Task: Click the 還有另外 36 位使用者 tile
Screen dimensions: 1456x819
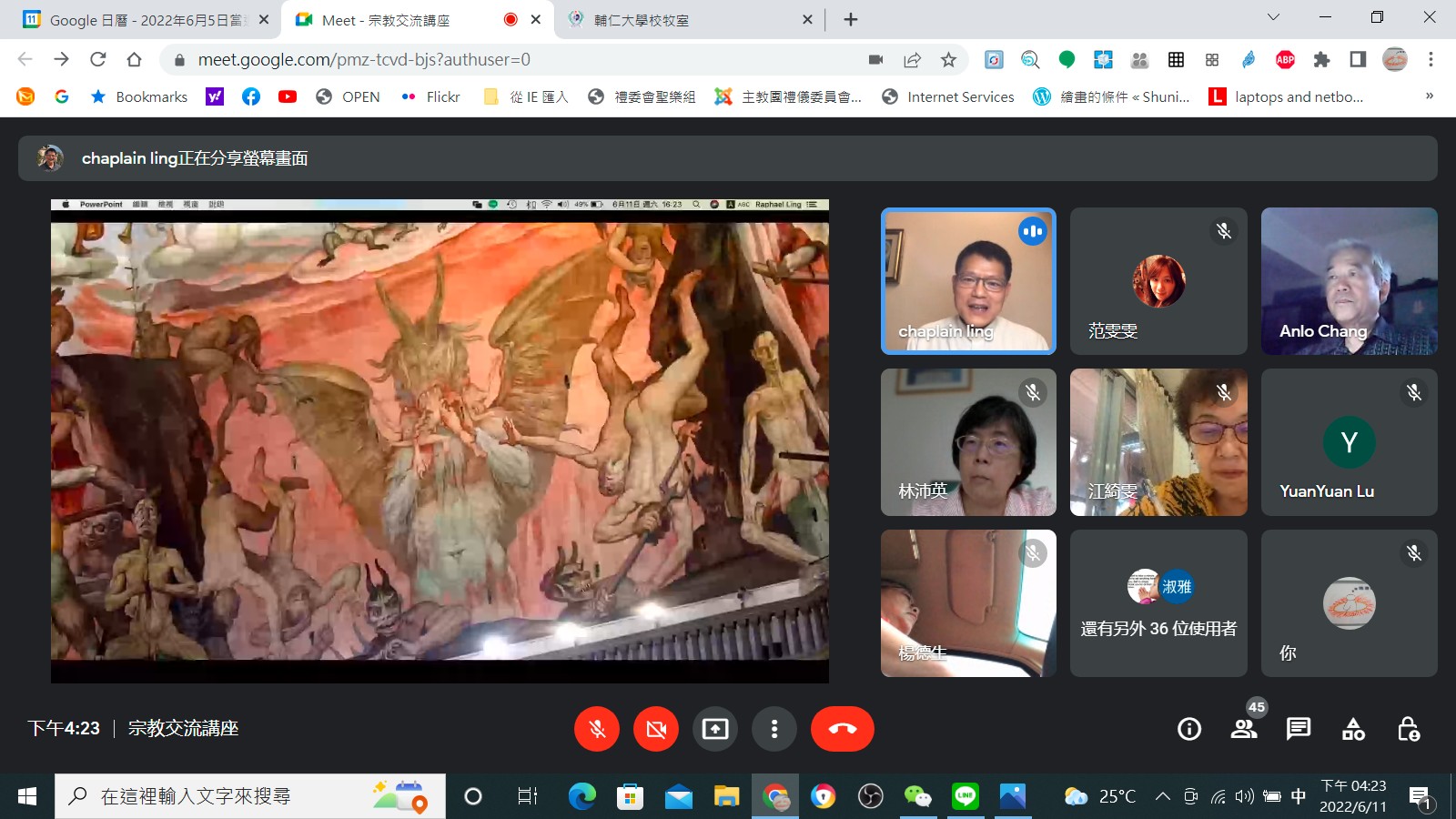Action: tap(1158, 603)
